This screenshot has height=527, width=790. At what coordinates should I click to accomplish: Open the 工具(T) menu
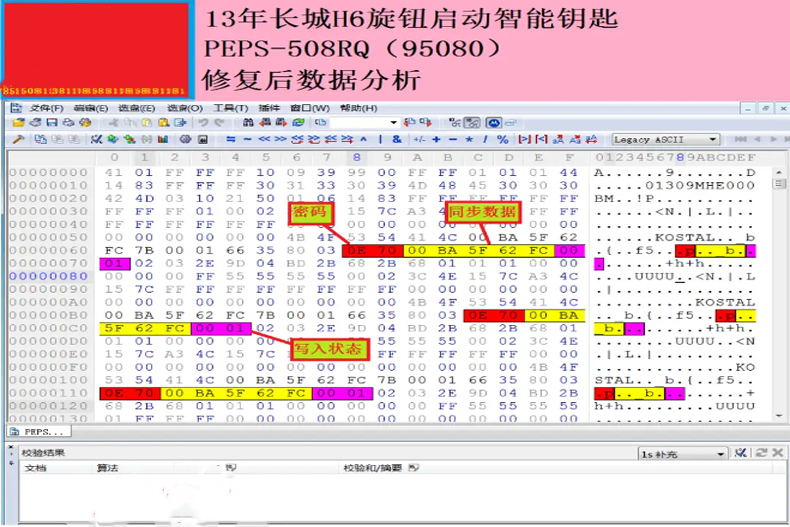coord(230,108)
